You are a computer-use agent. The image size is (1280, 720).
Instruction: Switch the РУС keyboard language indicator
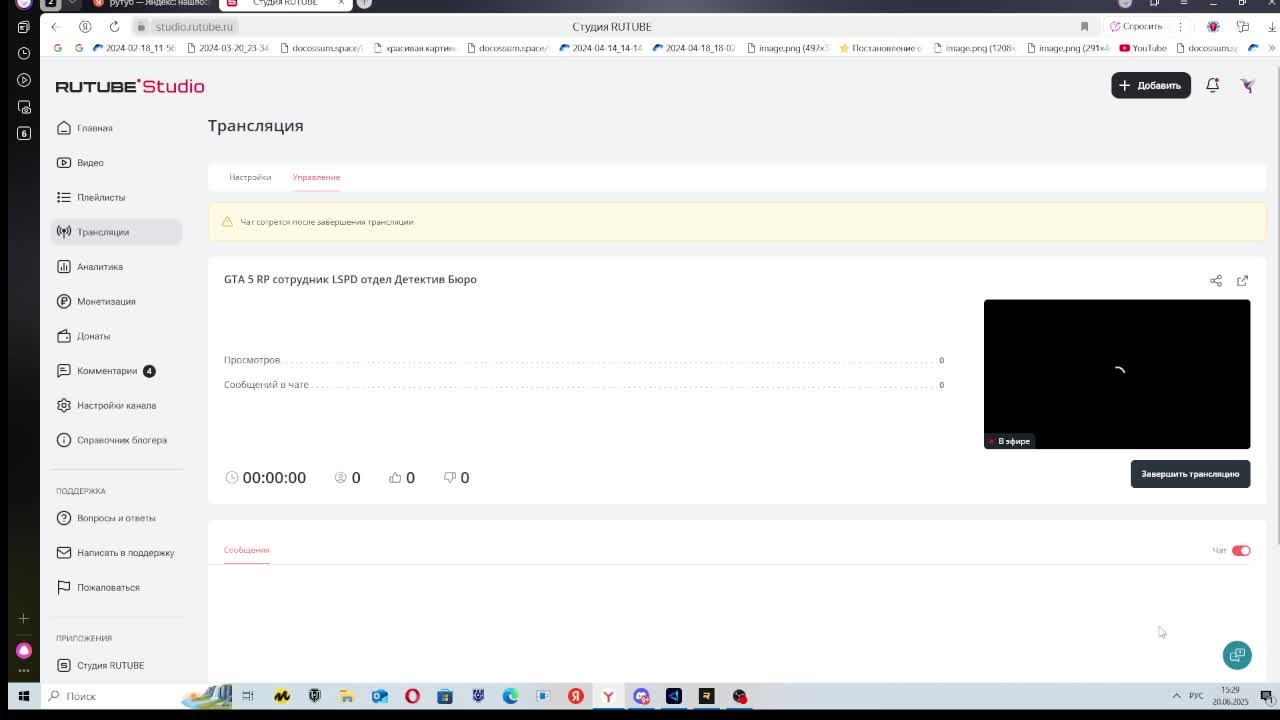(1196, 696)
